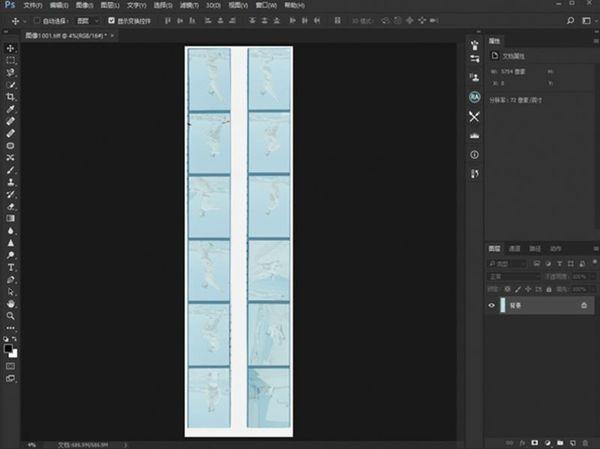This screenshot has height=449, width=600.
Task: Select the Zoom tool in the toolbox
Action: click(x=10, y=316)
